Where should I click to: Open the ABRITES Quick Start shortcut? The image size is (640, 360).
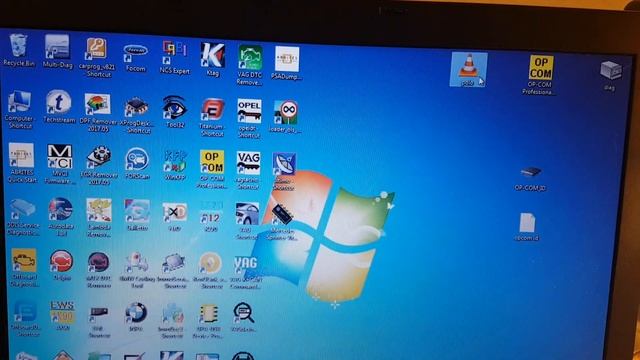pyautogui.click(x=21, y=155)
